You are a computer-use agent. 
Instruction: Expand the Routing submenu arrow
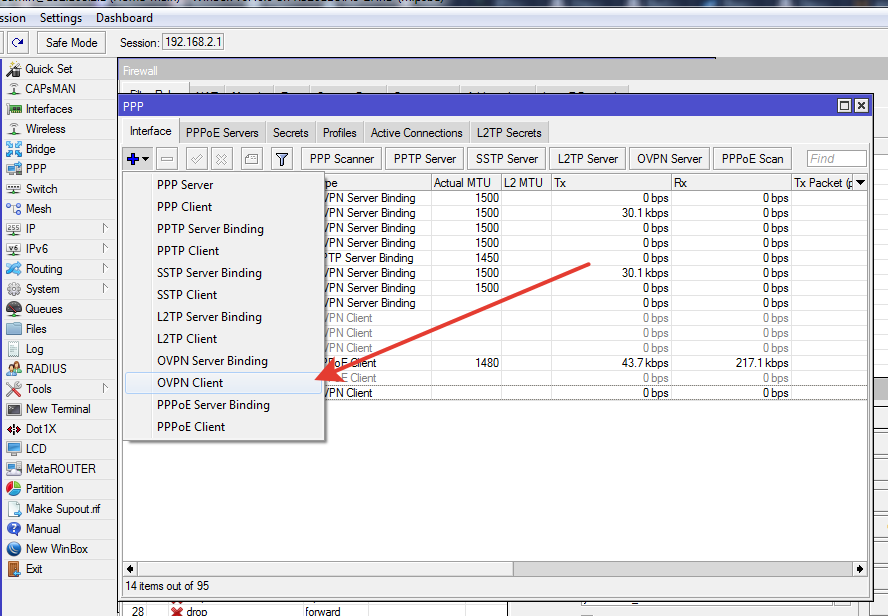tap(105, 268)
